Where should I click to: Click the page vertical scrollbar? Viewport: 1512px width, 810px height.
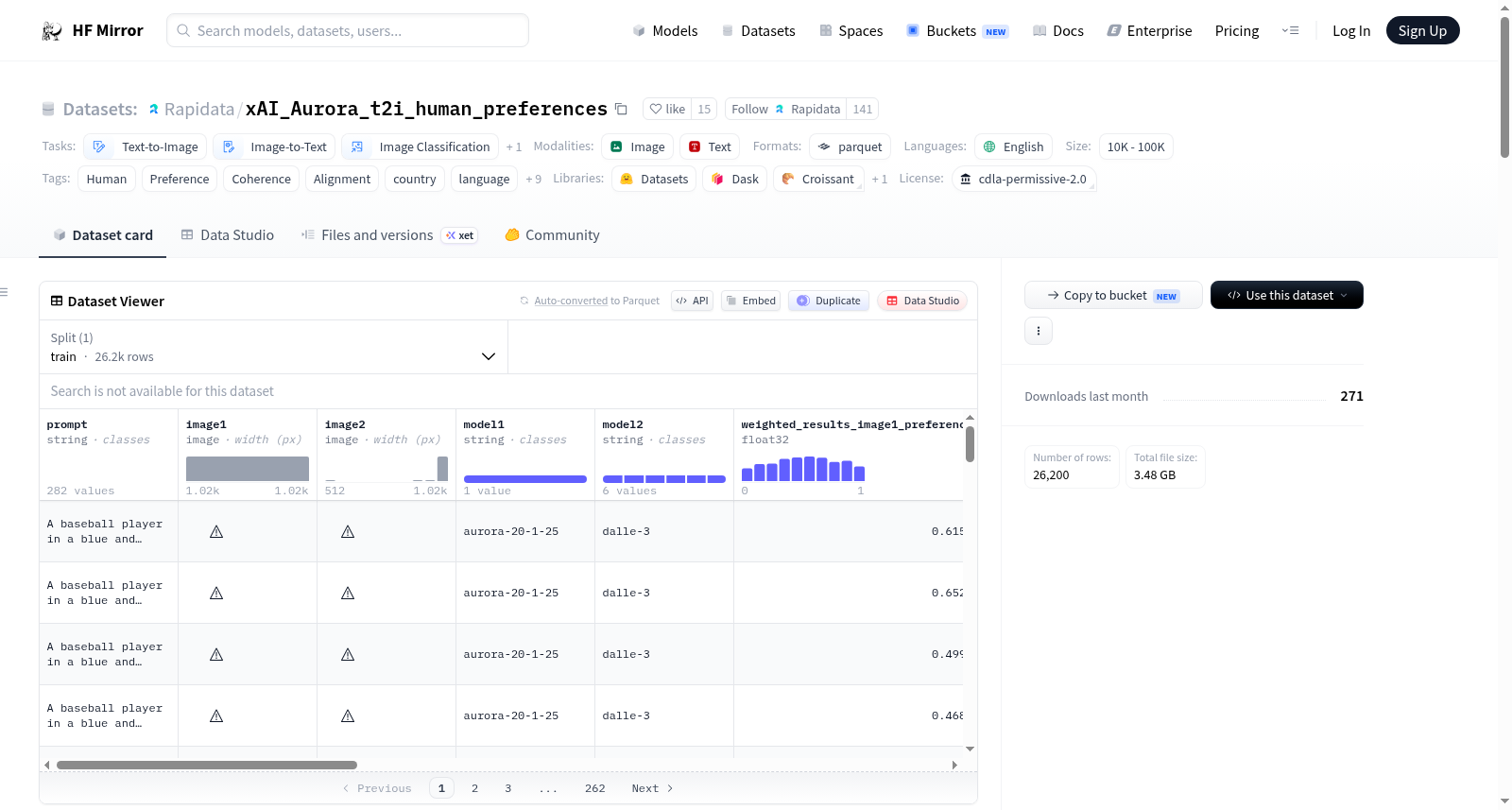pyautogui.click(x=1504, y=87)
